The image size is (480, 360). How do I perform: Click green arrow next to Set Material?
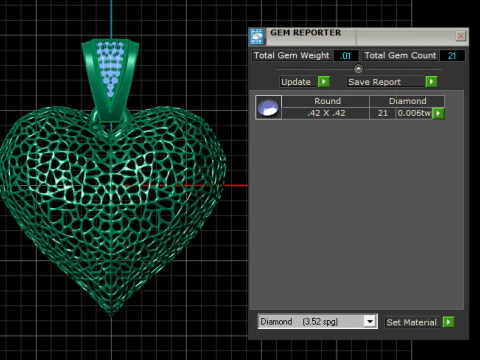(448, 322)
